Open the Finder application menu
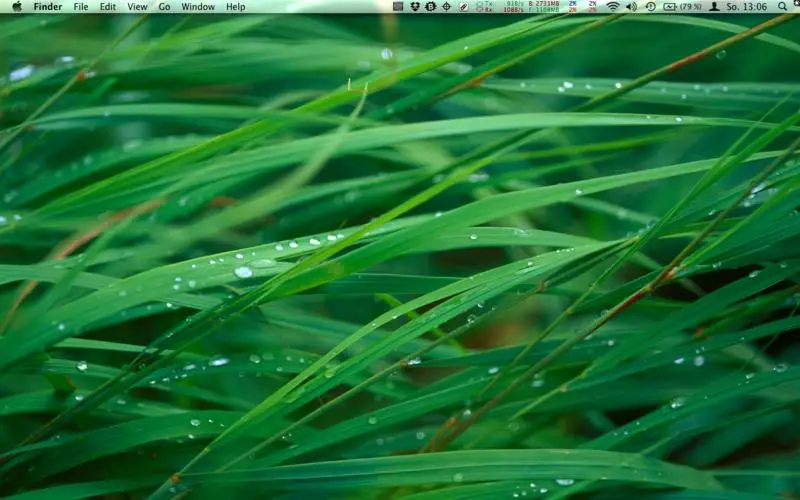This screenshot has height=500, width=800. point(47,6)
